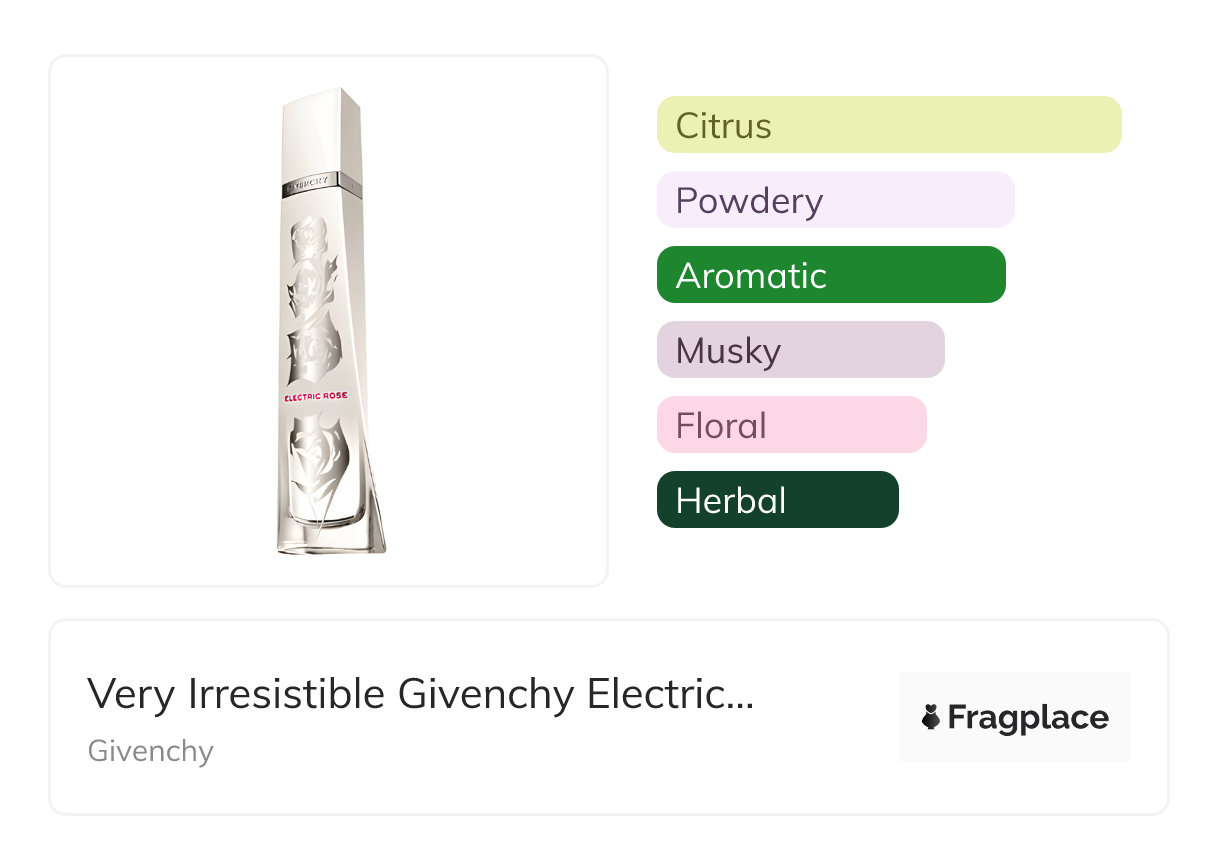Click the Givenchy brand name under the title
The height and width of the screenshot is (864, 1218).
[x=151, y=751]
